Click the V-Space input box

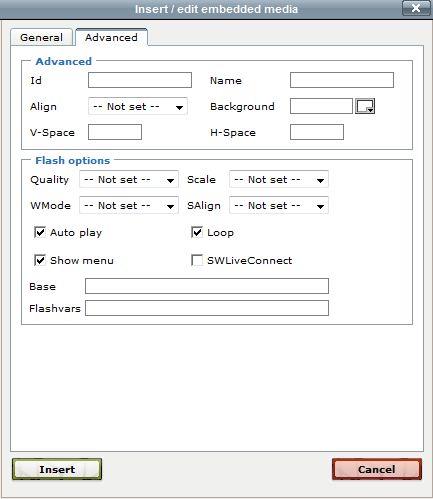(x=115, y=132)
